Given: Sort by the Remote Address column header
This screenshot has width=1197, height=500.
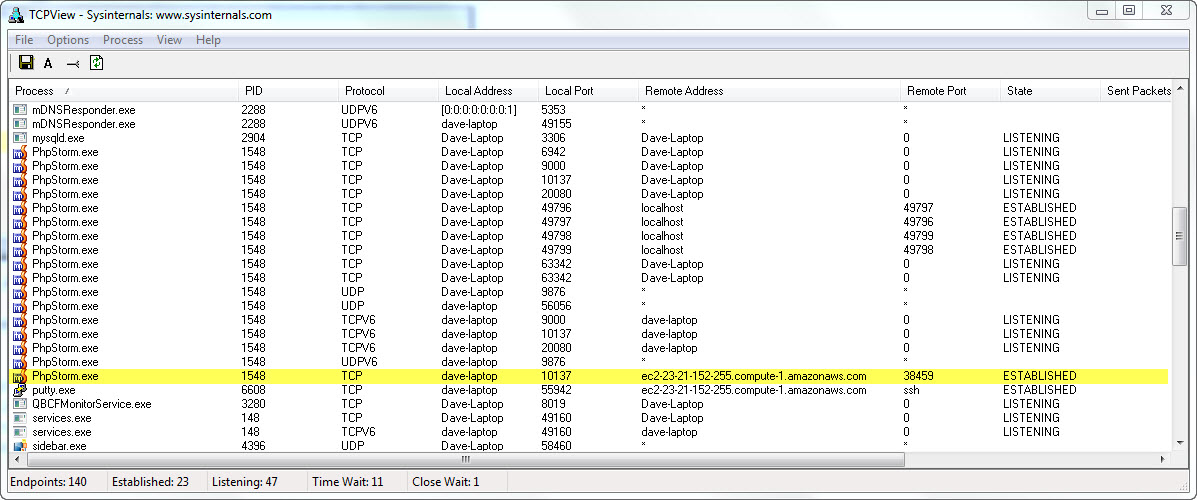Looking at the screenshot, I should coord(769,91).
